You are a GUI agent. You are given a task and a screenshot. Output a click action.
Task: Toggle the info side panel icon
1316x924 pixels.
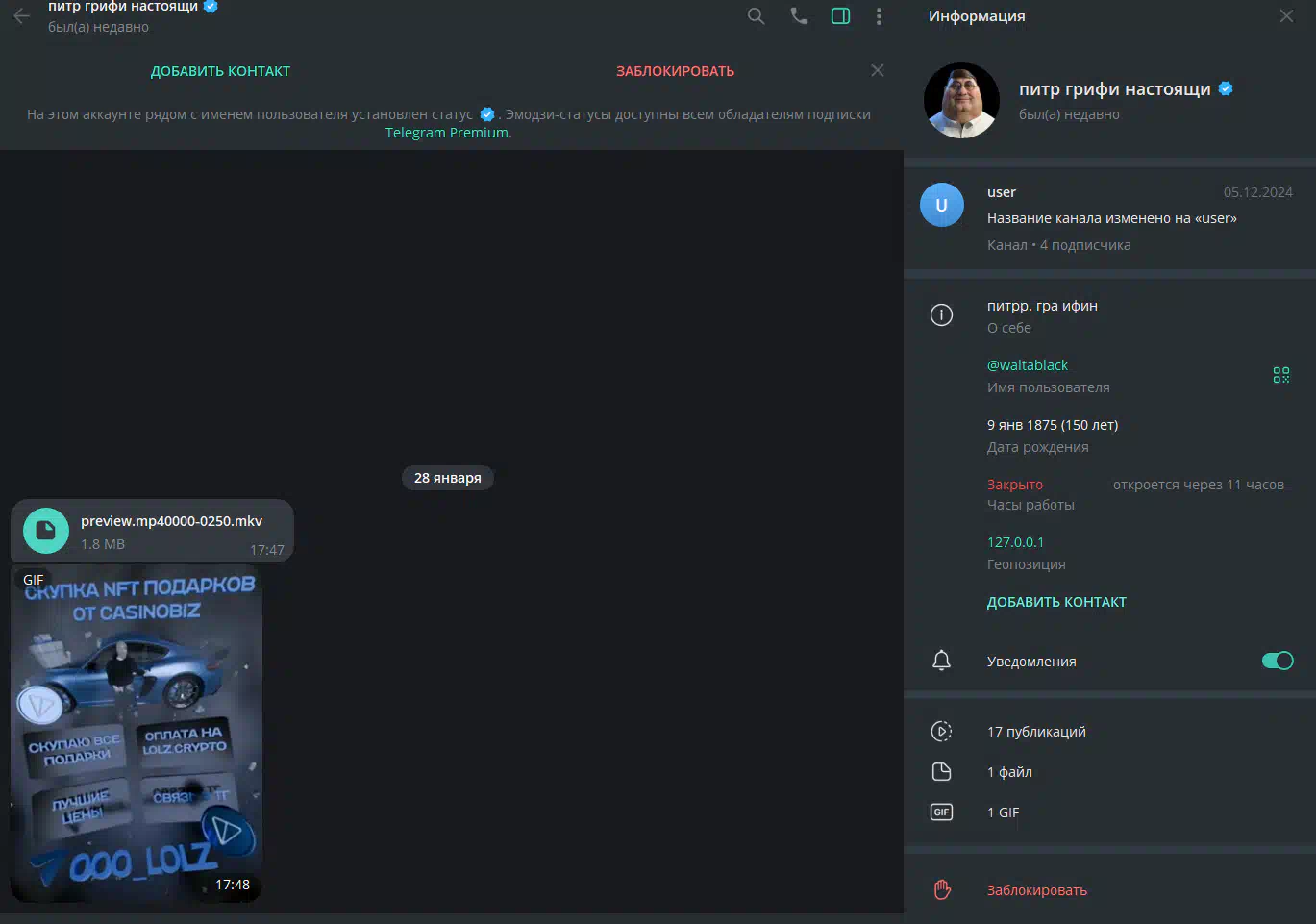point(840,16)
